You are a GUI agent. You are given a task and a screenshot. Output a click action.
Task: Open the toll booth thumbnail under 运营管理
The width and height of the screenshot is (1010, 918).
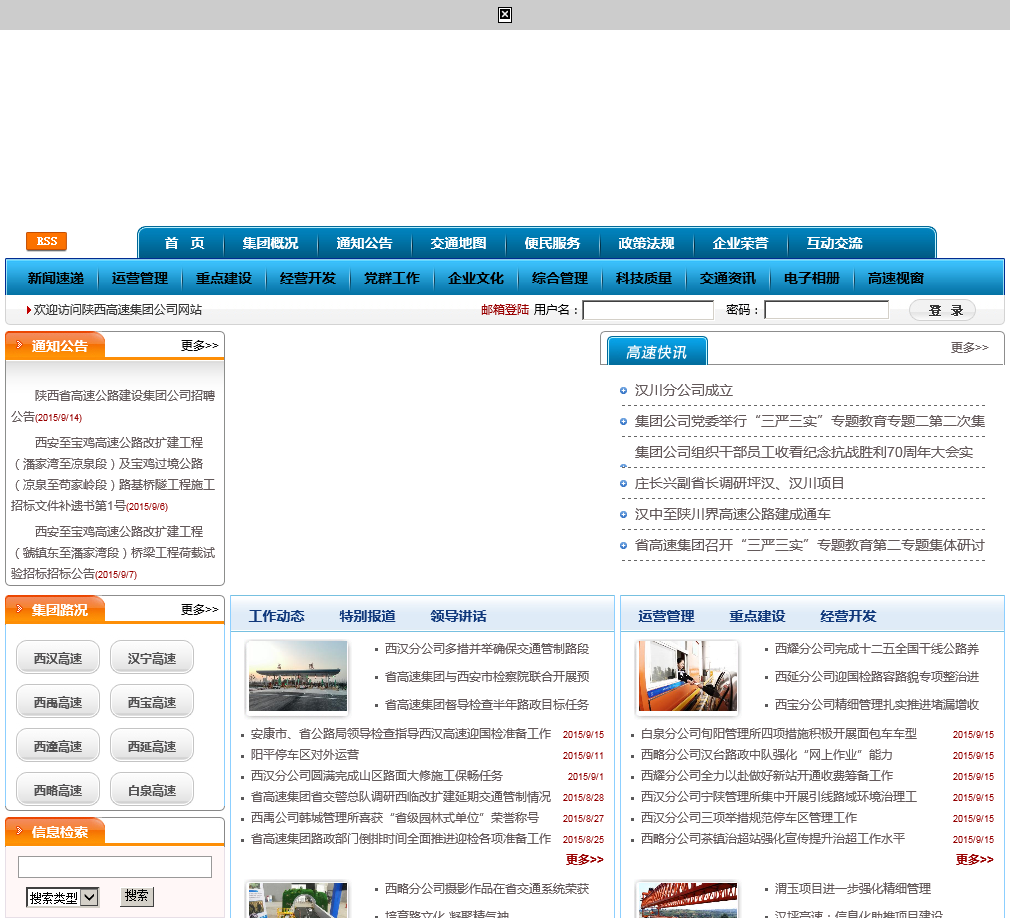click(x=687, y=676)
